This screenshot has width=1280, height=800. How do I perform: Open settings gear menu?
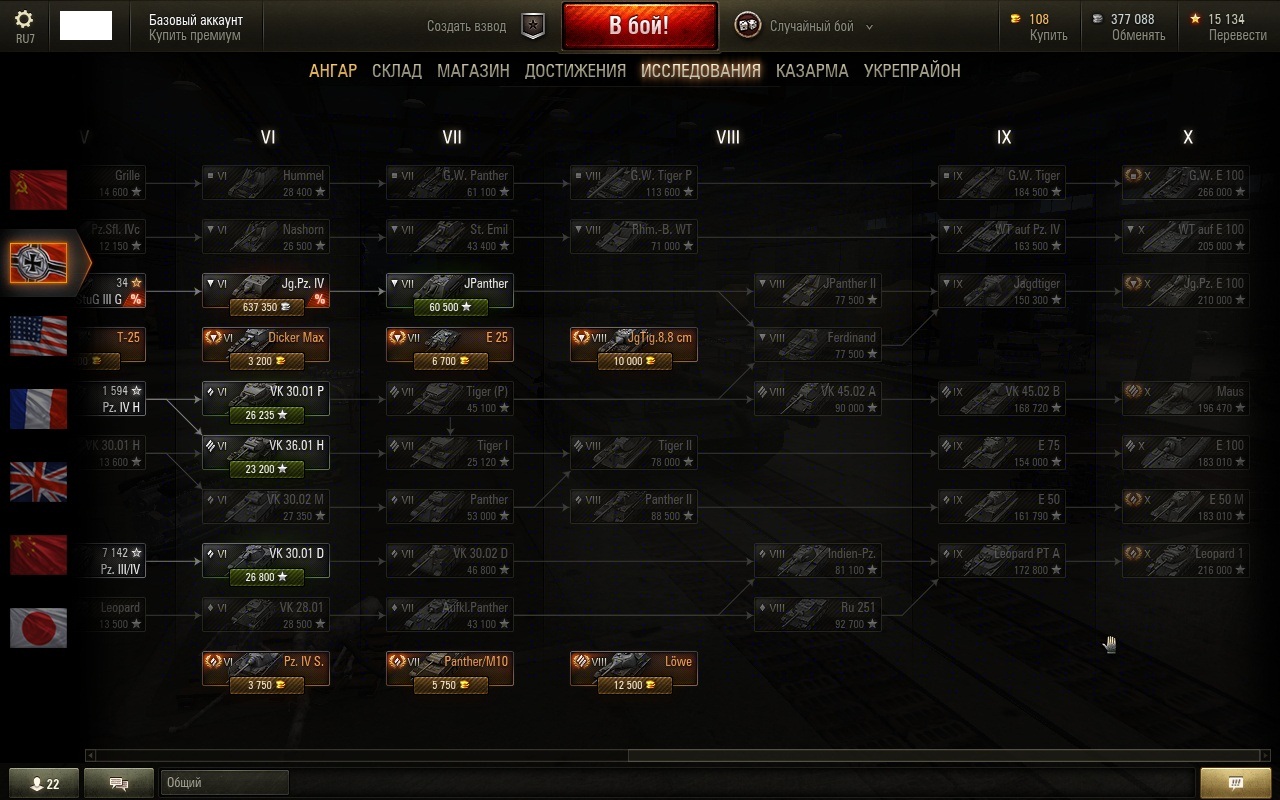25,20
